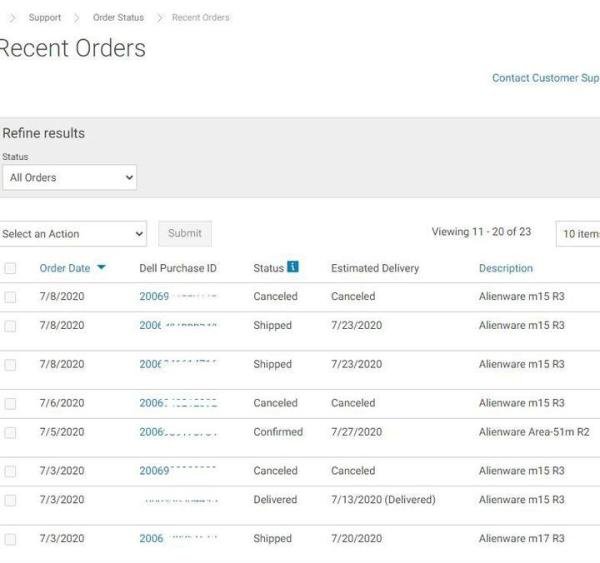Open purchase ID of Canceled 7/3/2020 order
Image resolution: width=600 pixels, height=563 pixels.
point(178,471)
